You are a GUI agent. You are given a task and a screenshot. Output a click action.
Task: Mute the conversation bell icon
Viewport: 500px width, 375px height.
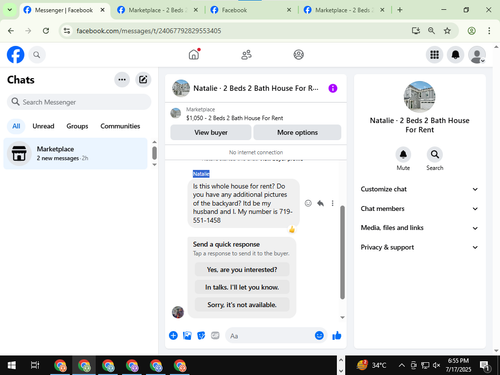(x=403, y=154)
